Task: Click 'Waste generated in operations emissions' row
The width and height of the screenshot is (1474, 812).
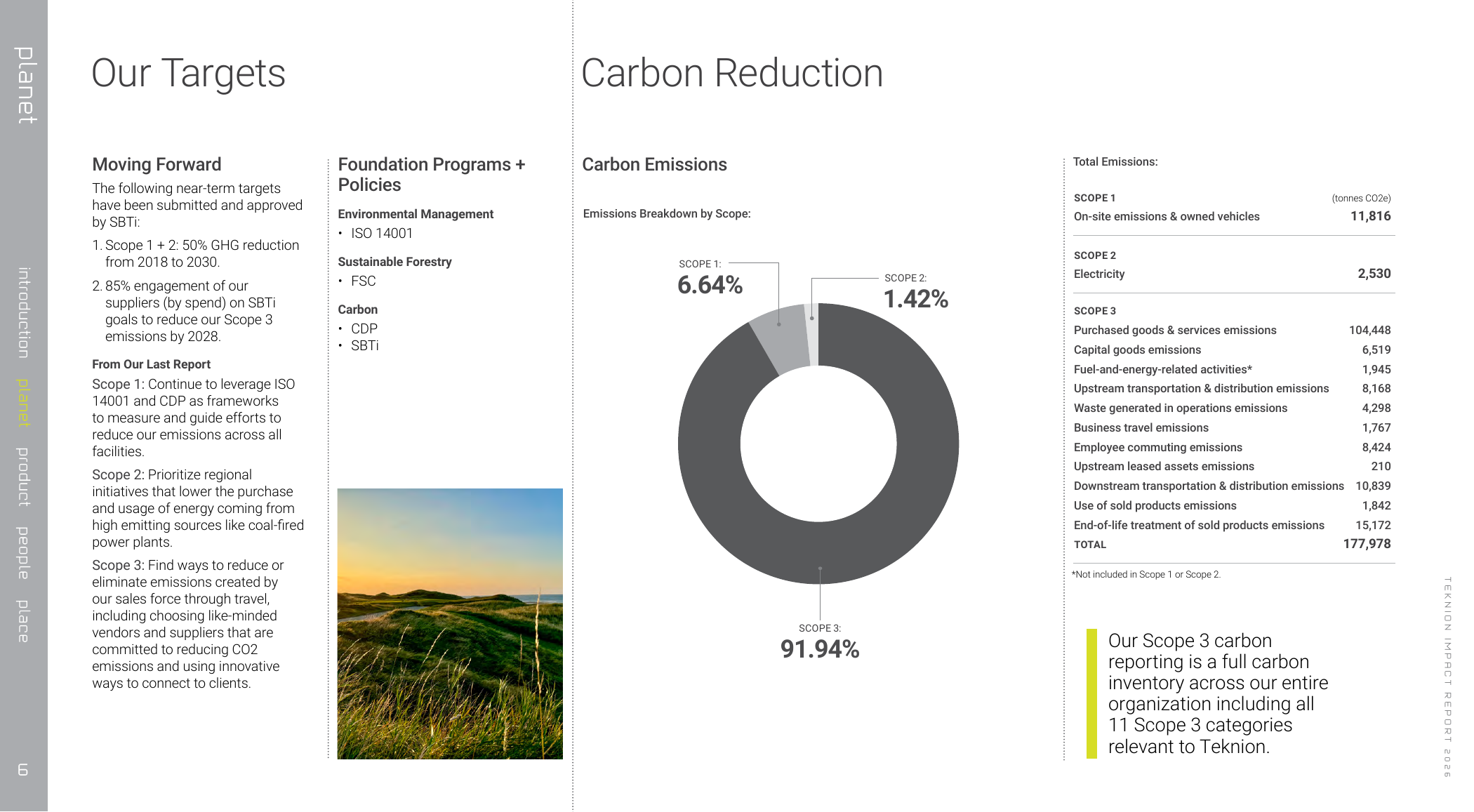Action: [1232, 408]
